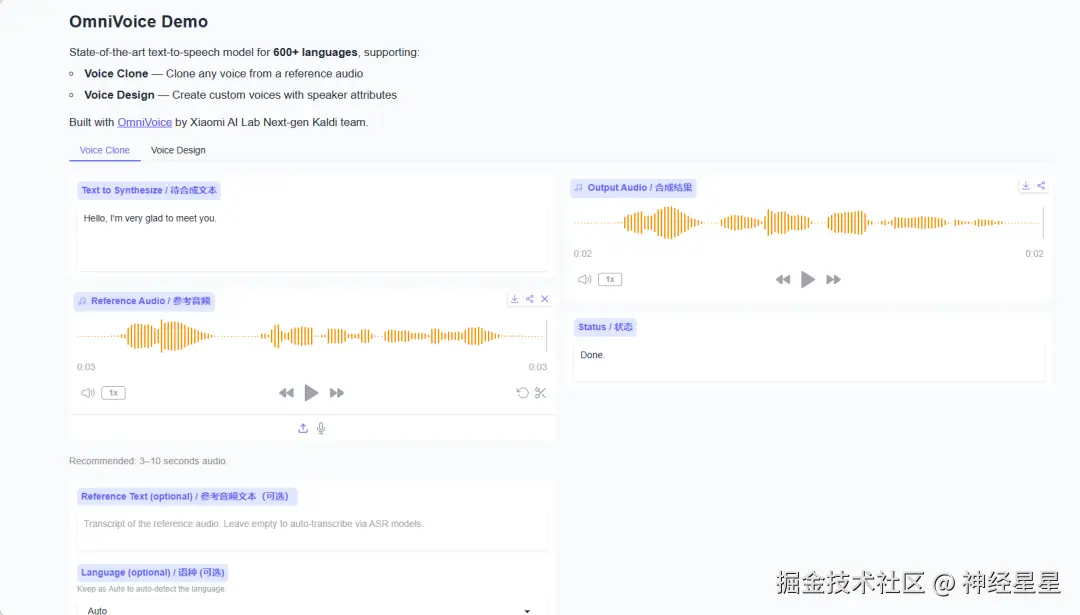This screenshot has width=1080, height=615.
Task: Undo Reference Audio edits
Action: (x=523, y=393)
